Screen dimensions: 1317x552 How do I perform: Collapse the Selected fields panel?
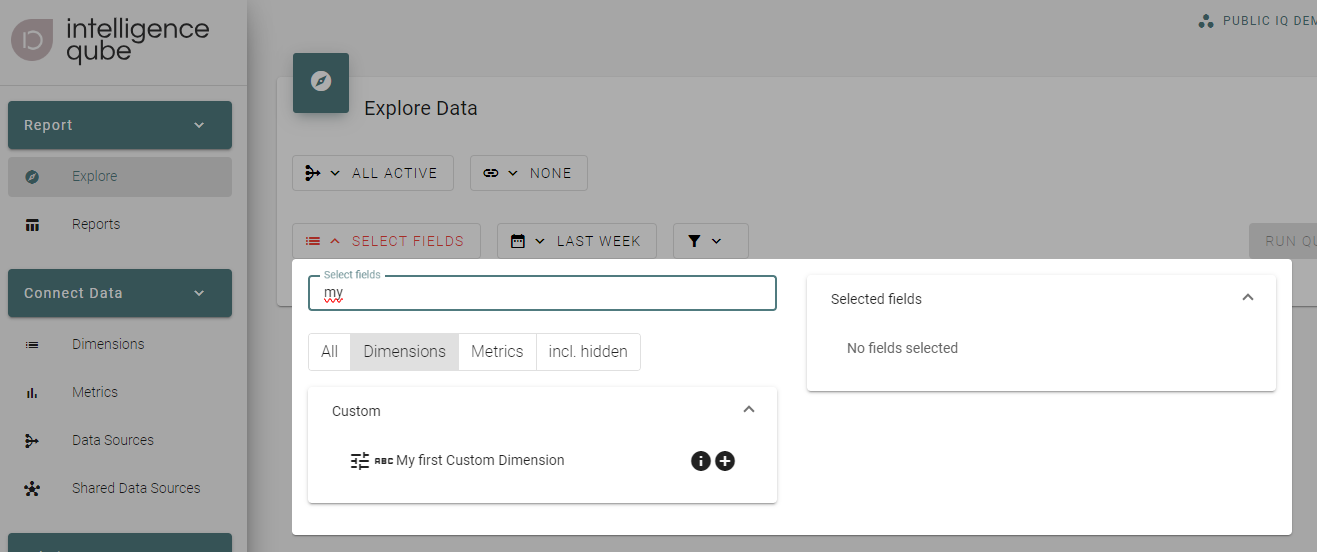tap(1247, 298)
